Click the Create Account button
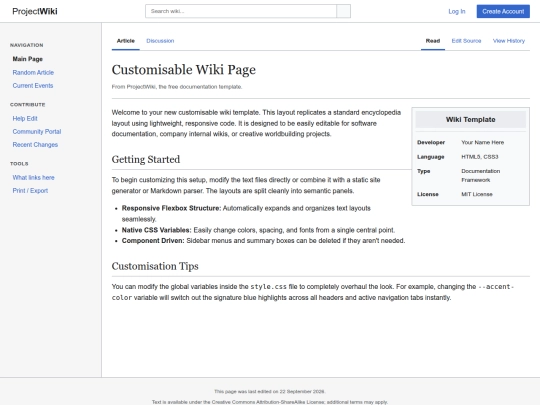 [x=503, y=11]
